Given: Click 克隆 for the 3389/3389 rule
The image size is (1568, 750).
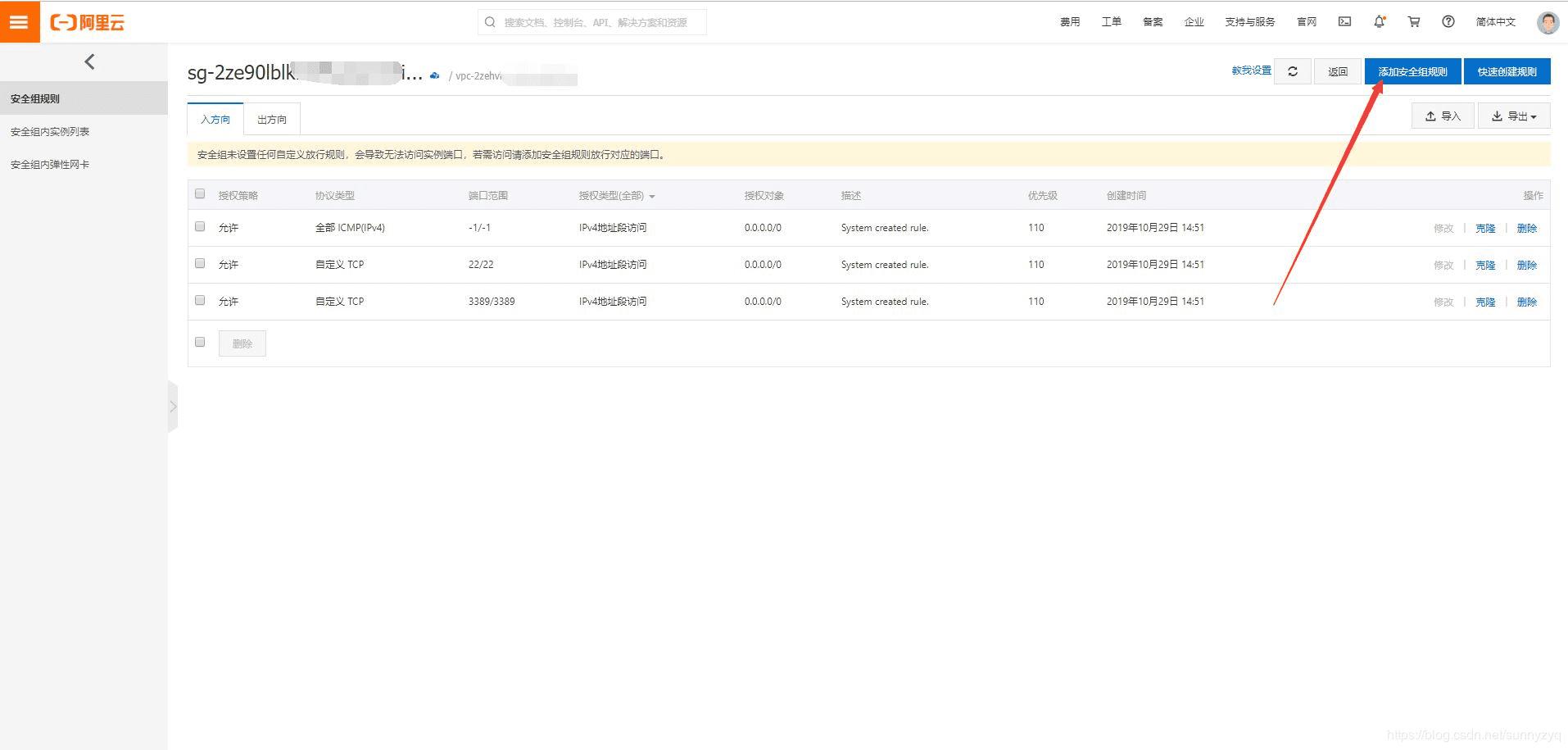Looking at the screenshot, I should (x=1485, y=302).
